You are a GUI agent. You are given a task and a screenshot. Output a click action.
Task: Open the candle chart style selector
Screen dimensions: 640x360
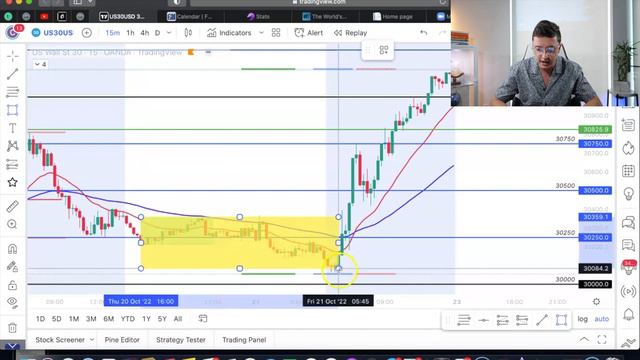(x=188, y=33)
